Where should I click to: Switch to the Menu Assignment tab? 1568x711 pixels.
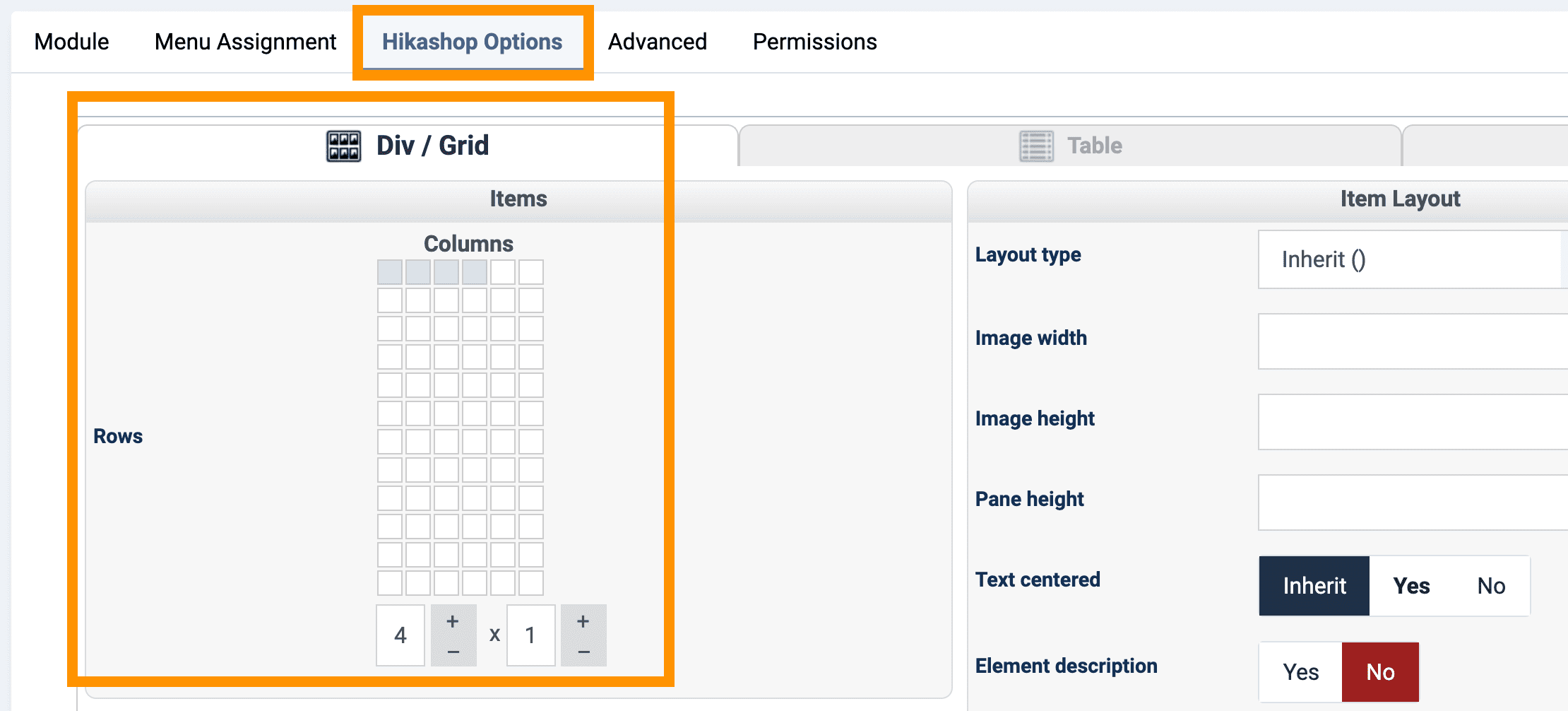pos(245,42)
